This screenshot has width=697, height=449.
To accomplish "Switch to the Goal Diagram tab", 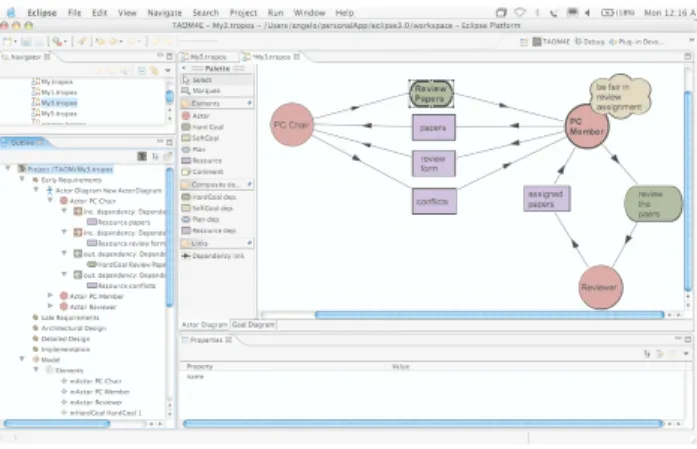I will point(253,325).
